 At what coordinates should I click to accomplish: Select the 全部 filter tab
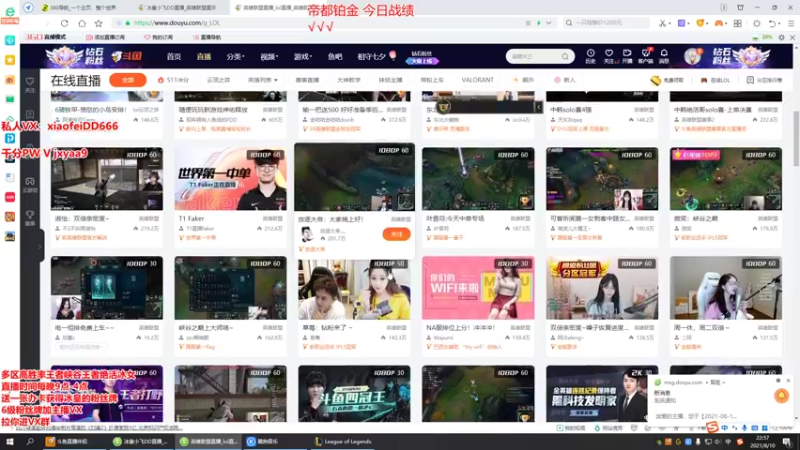point(128,80)
